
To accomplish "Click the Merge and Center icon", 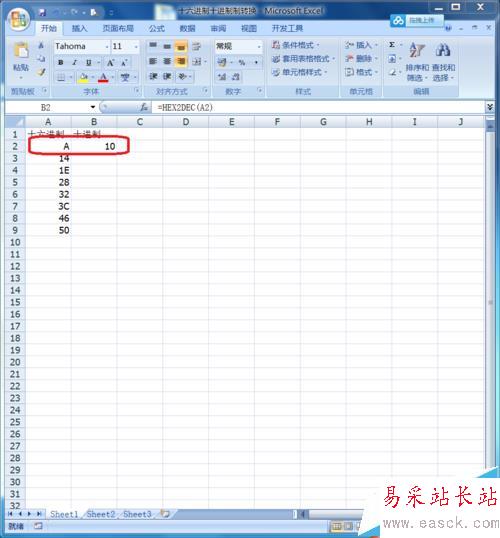I will pyautogui.click(x=197, y=61).
